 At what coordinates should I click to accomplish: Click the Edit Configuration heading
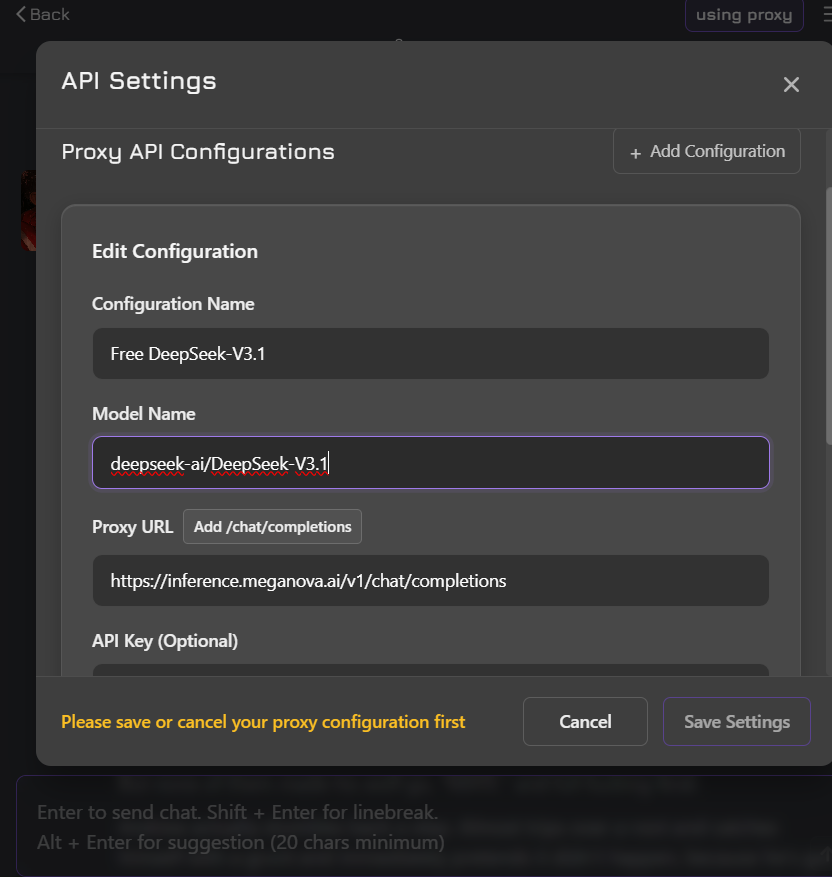pyautogui.click(x=175, y=252)
